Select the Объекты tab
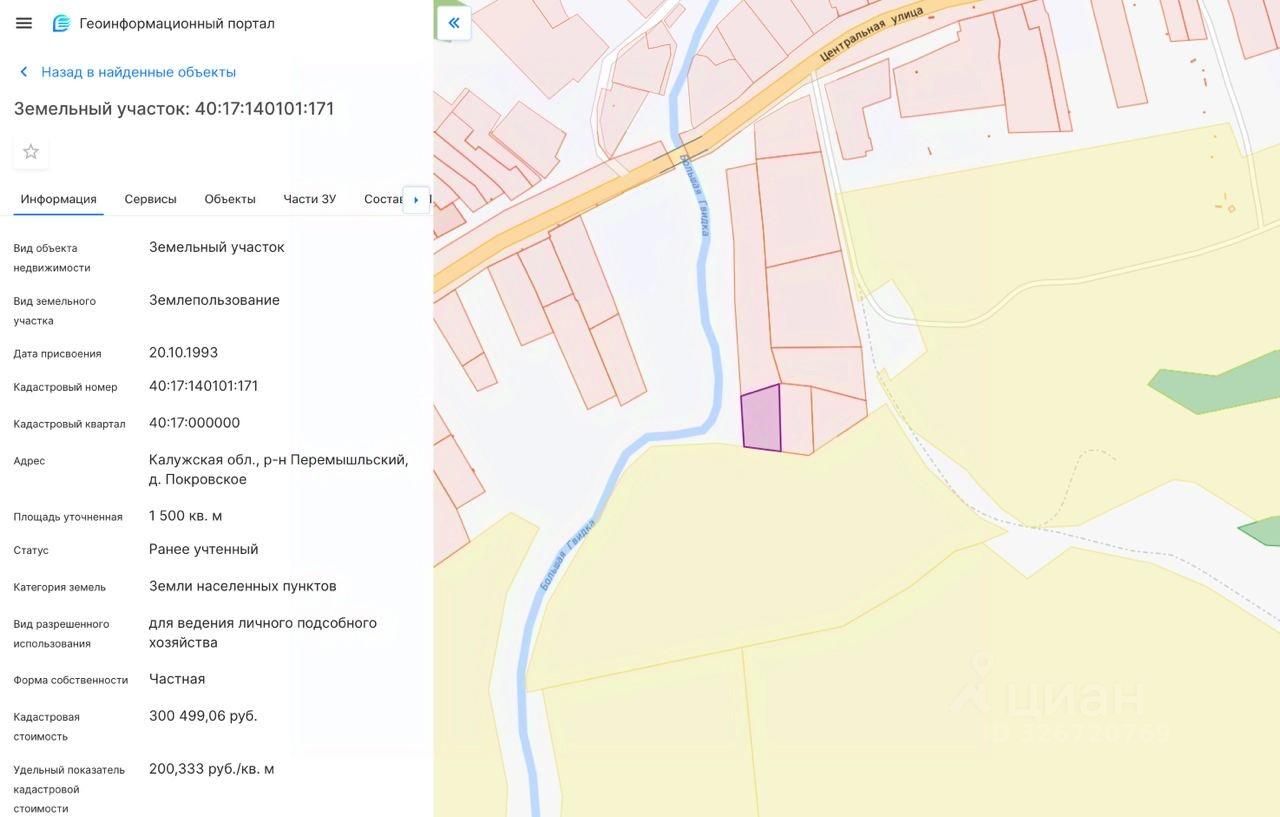The height and width of the screenshot is (817, 1280). tap(230, 199)
